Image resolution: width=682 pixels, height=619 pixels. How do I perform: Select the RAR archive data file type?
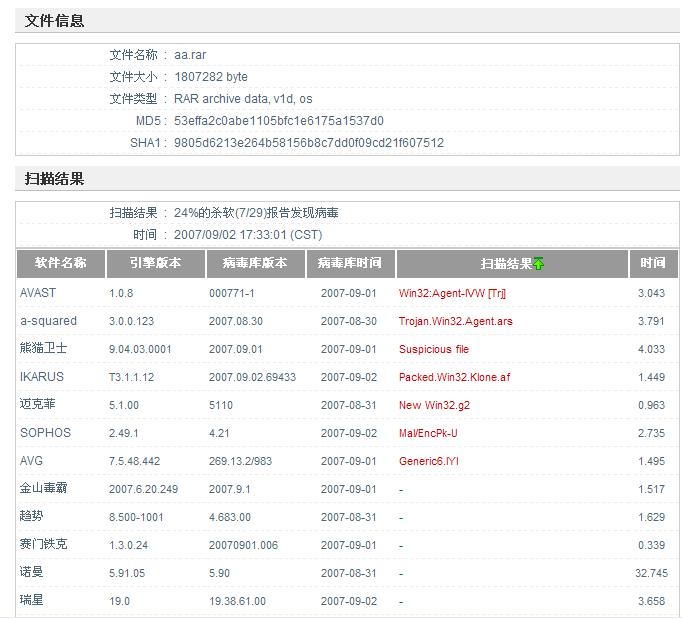243,99
